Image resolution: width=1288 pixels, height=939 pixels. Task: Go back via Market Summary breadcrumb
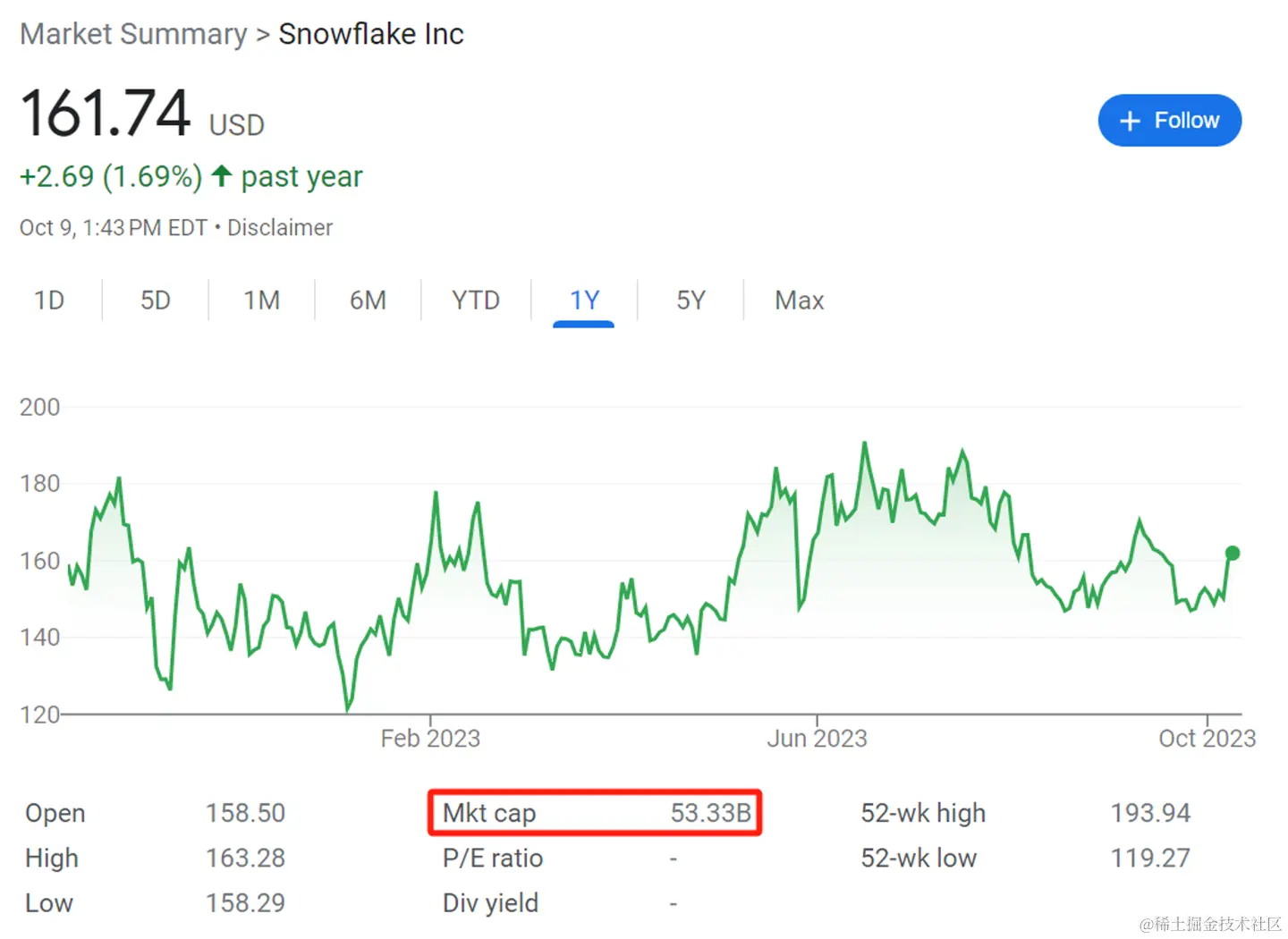point(132,34)
